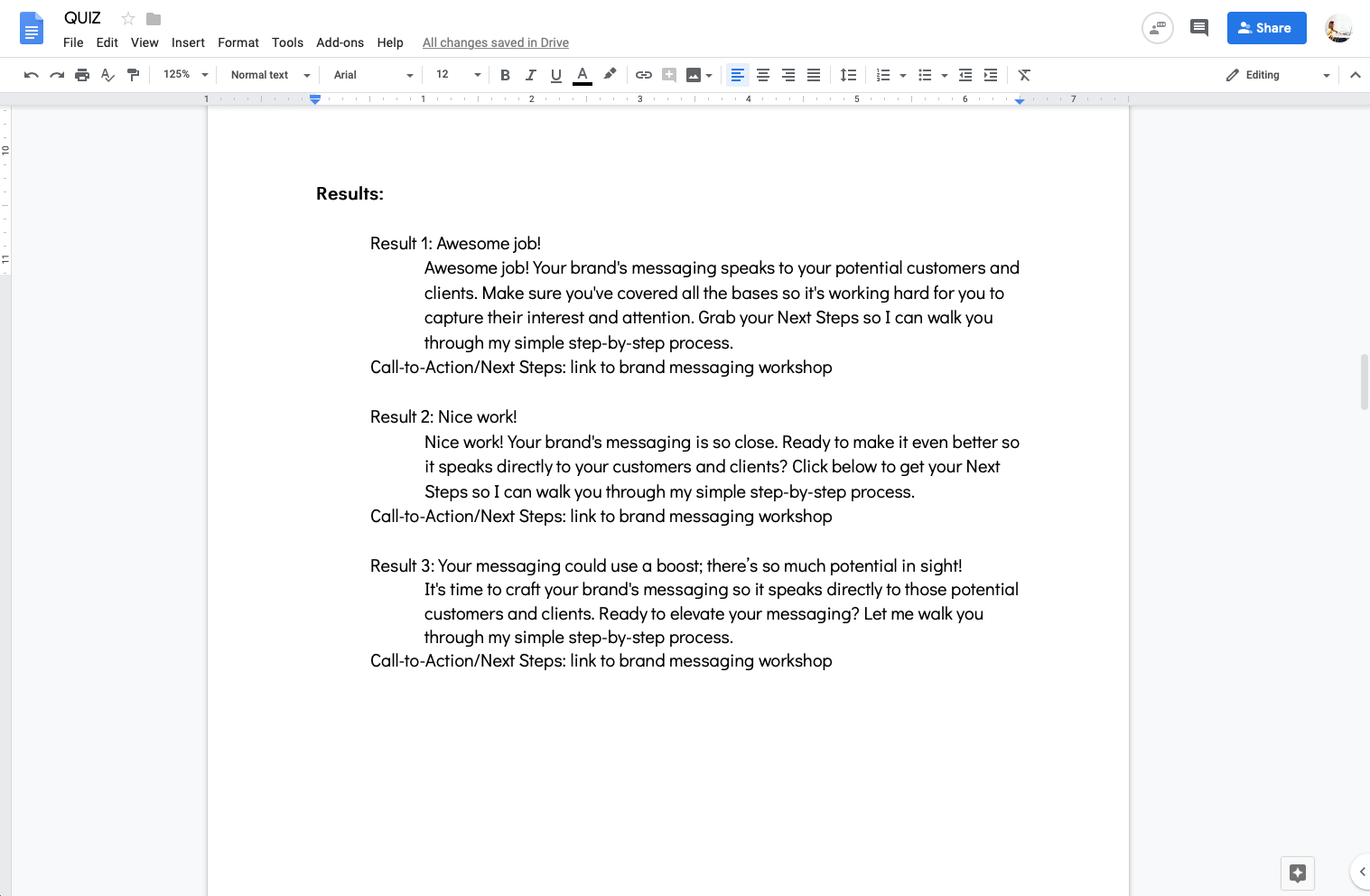Select the Paint format tool
This screenshot has width=1370, height=896.
(133, 75)
